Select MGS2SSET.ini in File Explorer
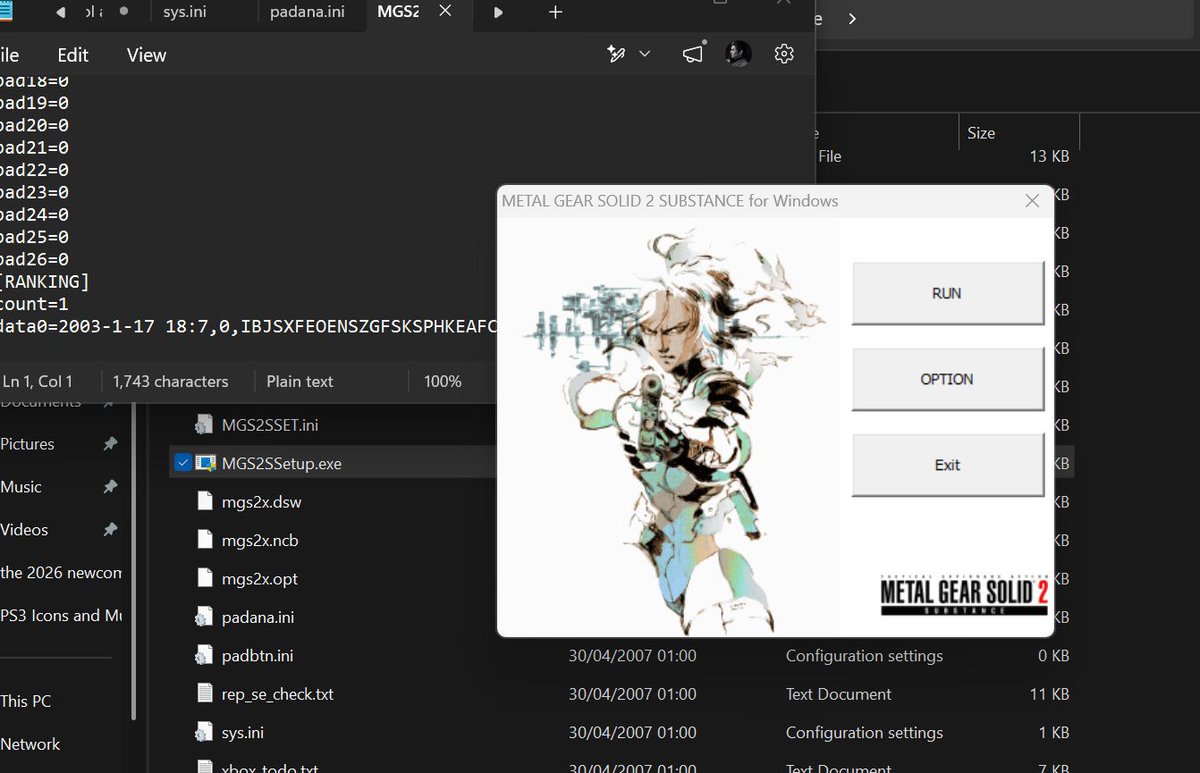Screen dimensions: 1200x773 [x=270, y=425]
